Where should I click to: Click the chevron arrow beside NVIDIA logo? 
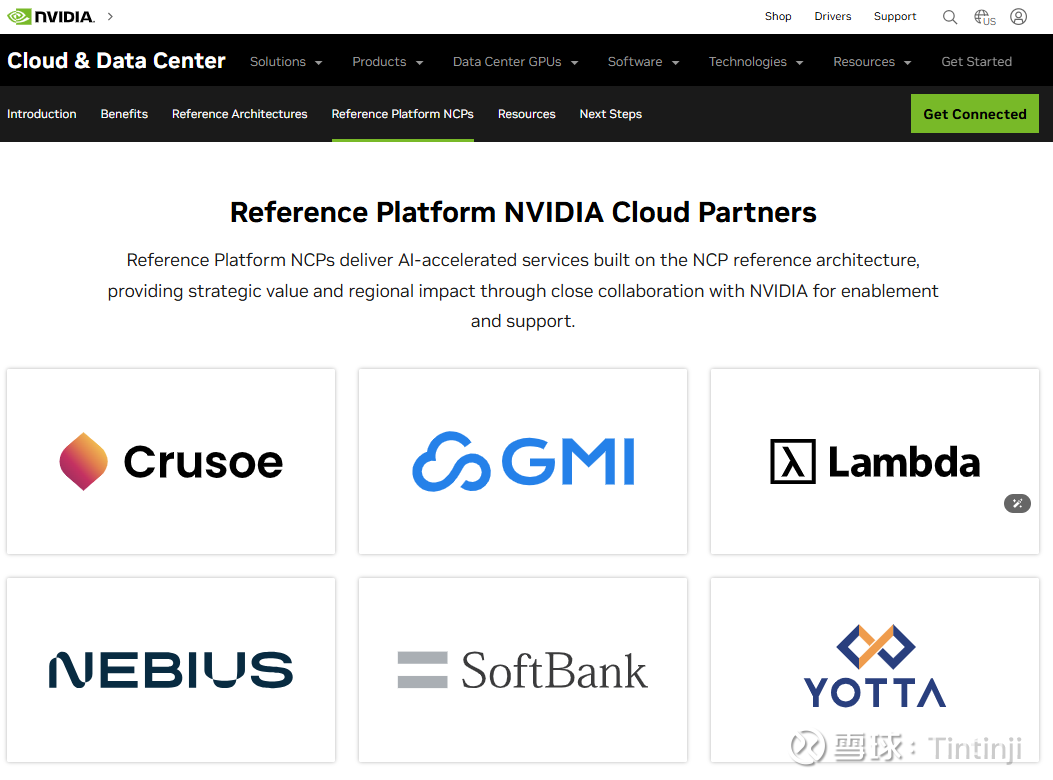pyautogui.click(x=110, y=17)
